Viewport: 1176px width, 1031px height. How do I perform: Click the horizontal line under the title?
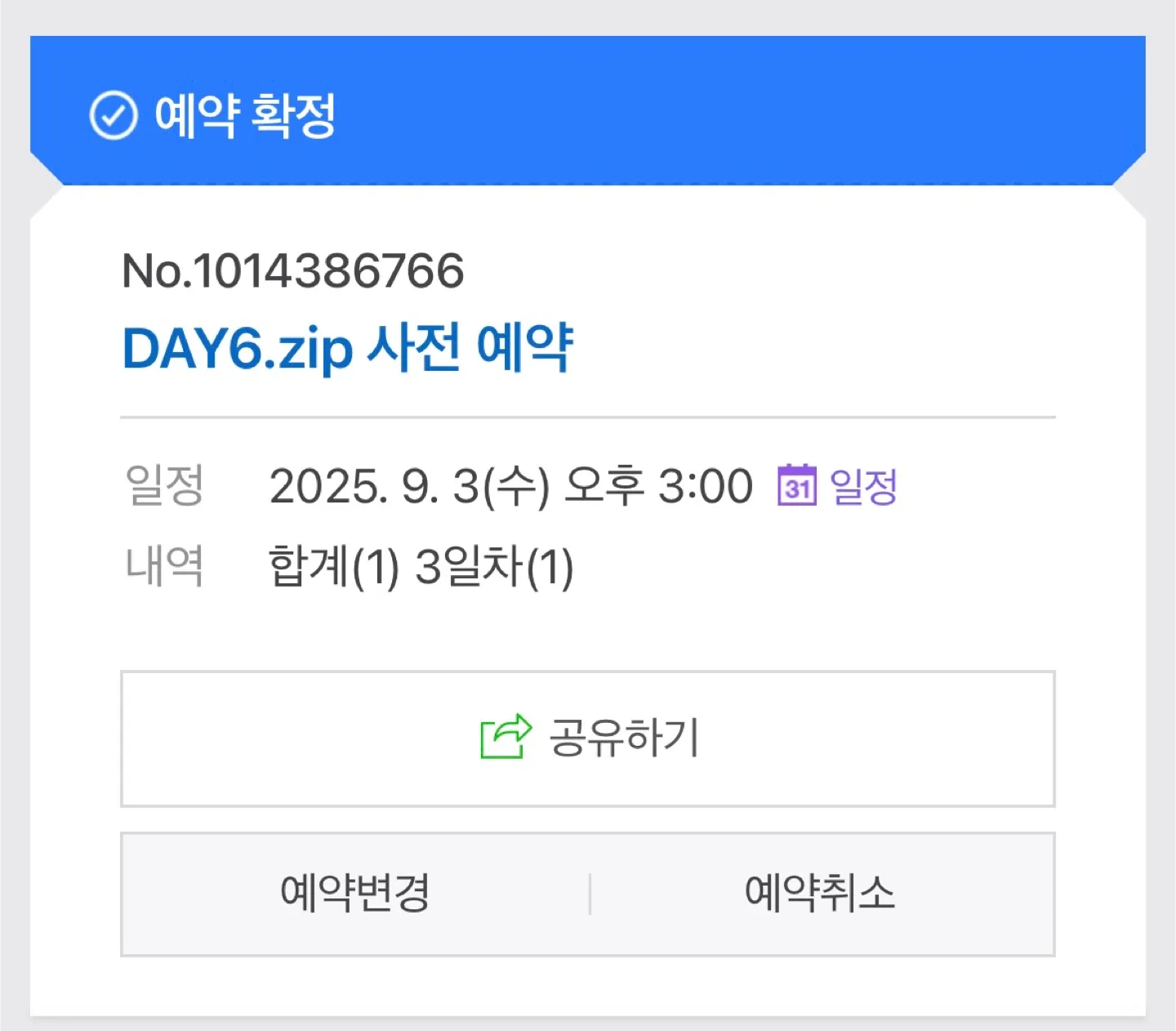click(588, 417)
